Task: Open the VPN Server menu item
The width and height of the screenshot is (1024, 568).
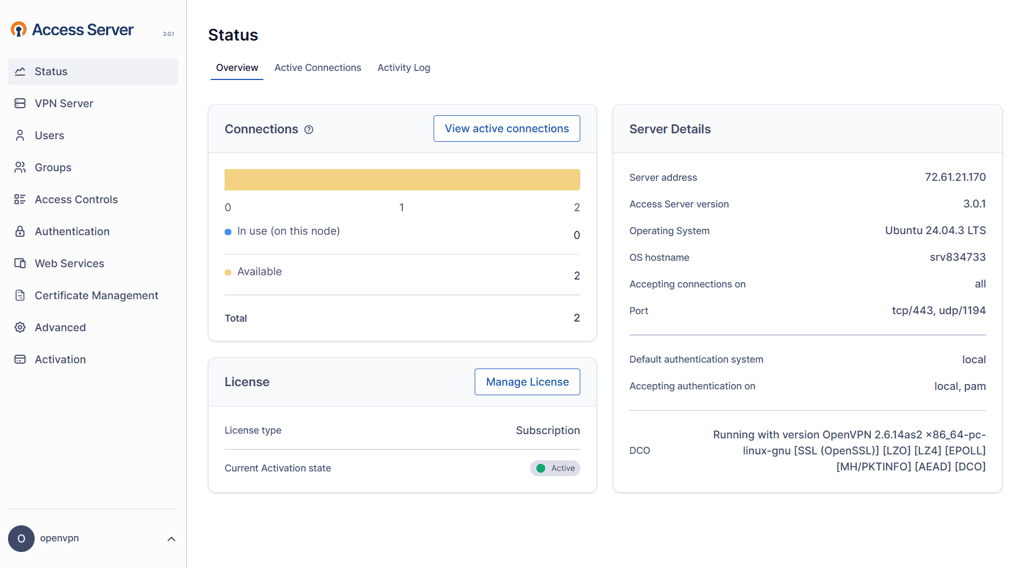Action: coord(93,103)
